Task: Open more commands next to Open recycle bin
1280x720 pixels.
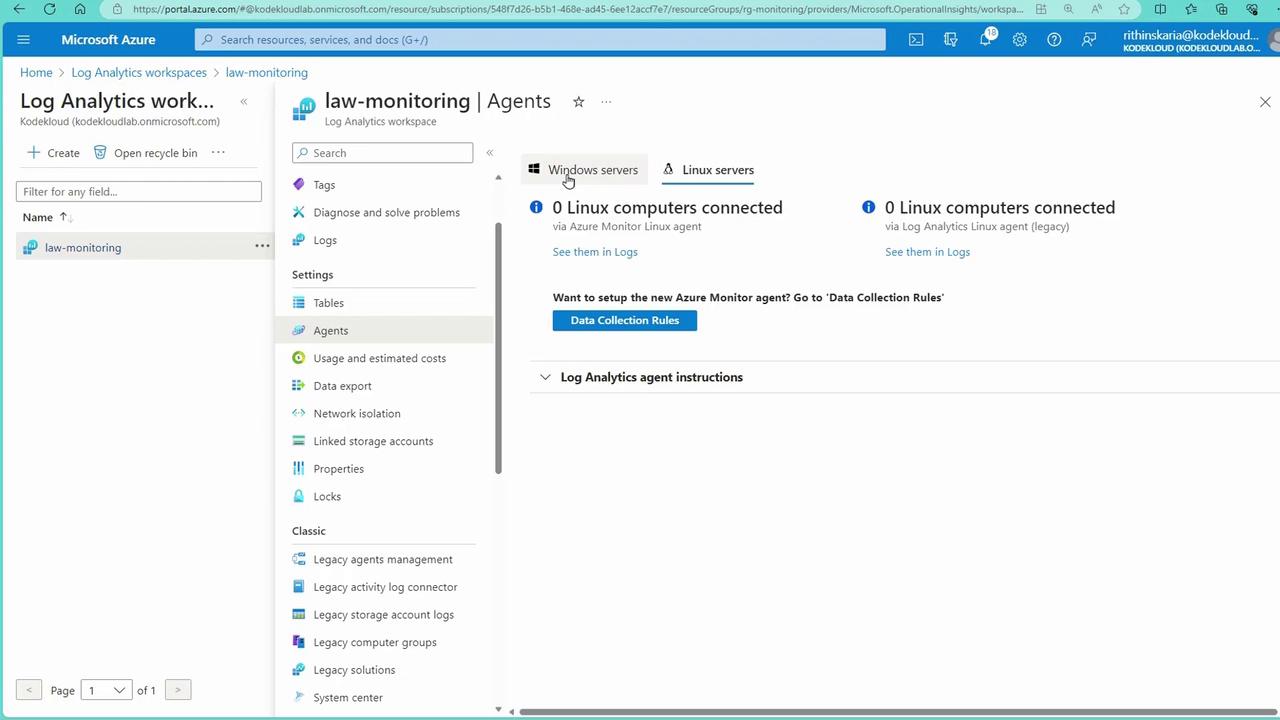Action: (218, 153)
